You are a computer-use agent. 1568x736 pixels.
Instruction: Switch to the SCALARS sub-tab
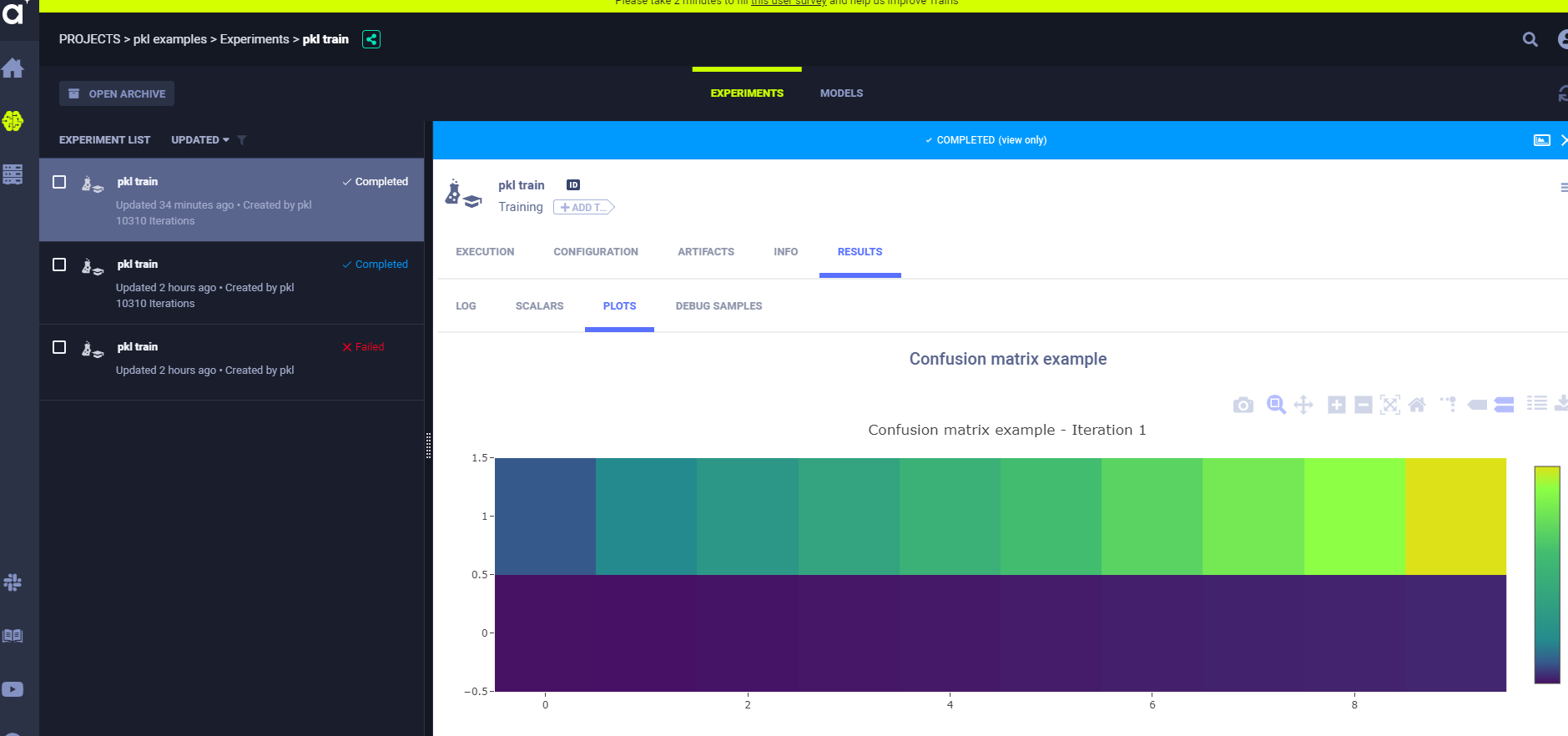click(x=540, y=306)
